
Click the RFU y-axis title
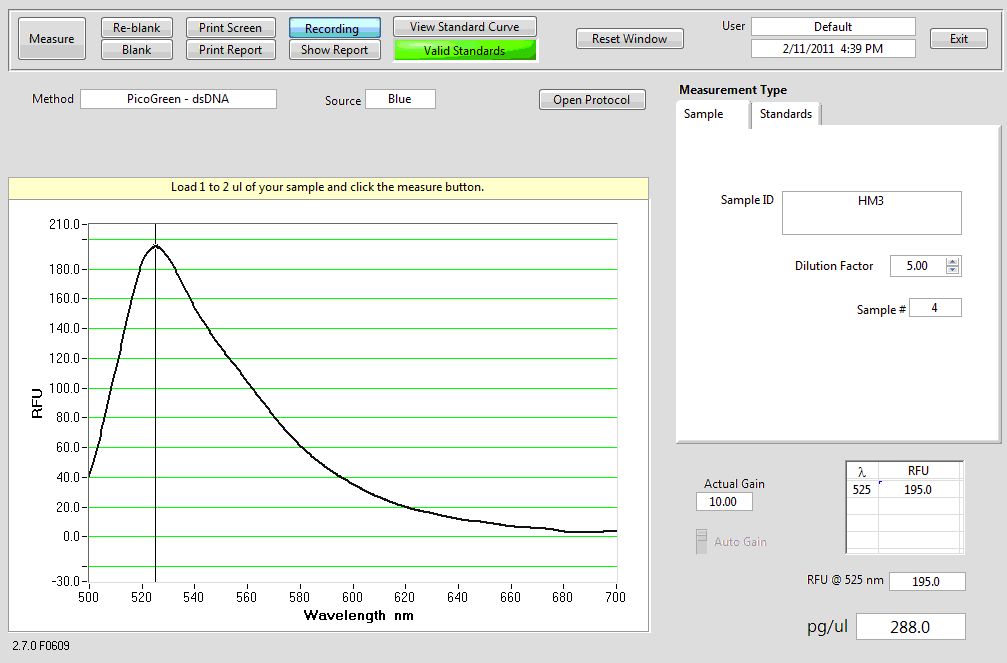[37, 403]
